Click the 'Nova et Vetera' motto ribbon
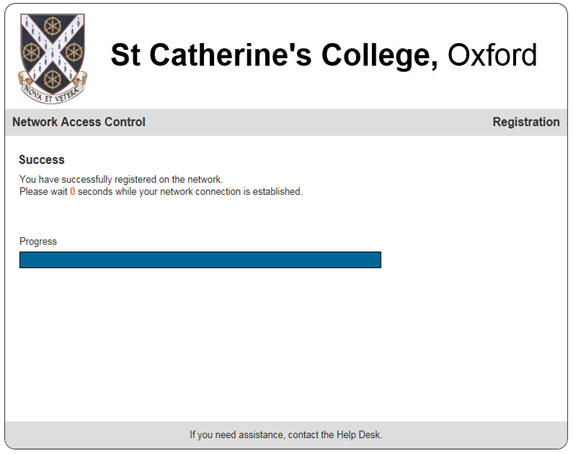The height and width of the screenshot is (454, 573). (x=52, y=91)
